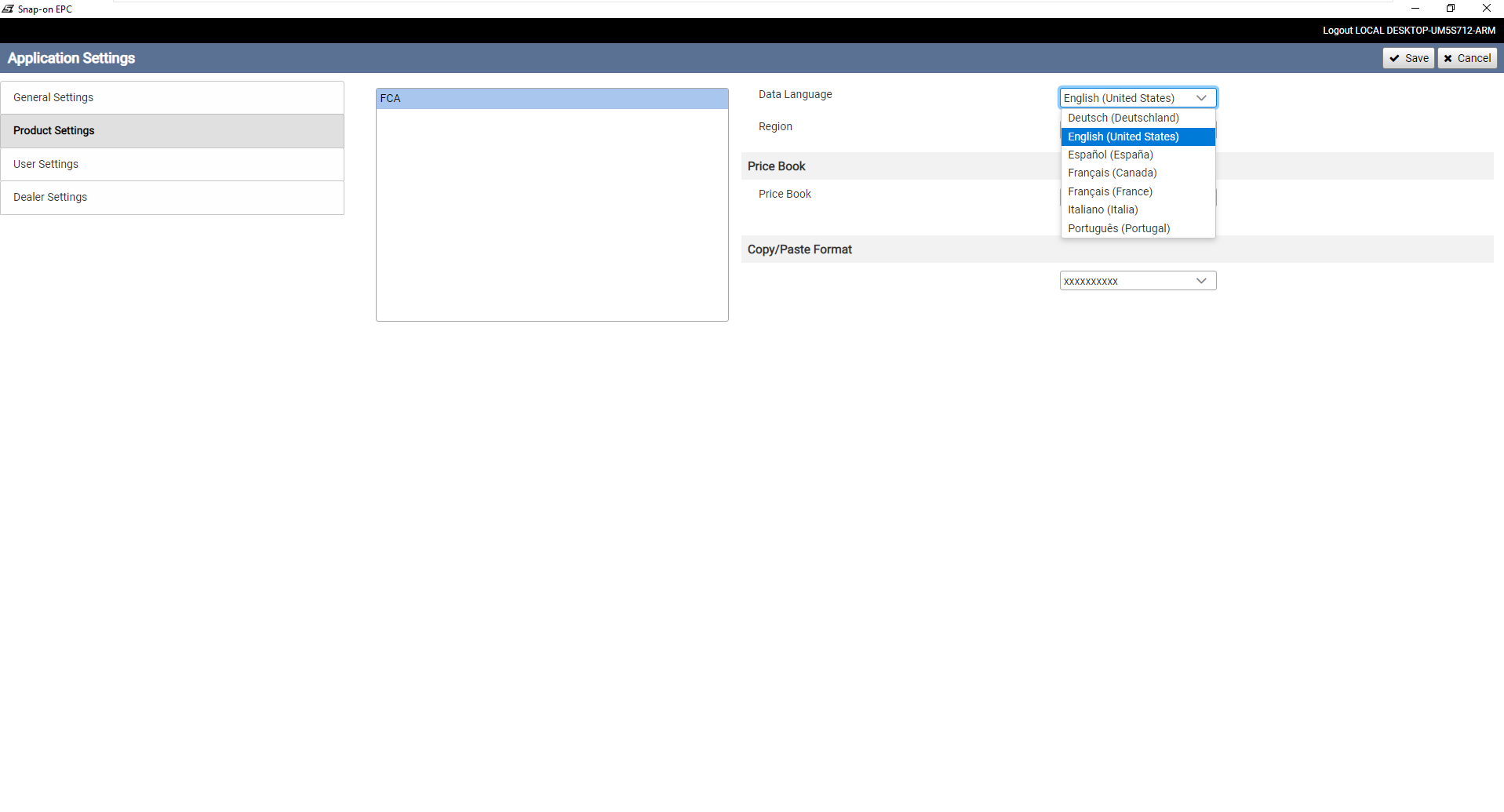The height and width of the screenshot is (812, 1504).
Task: Click the Cancel button
Action: point(1467,58)
